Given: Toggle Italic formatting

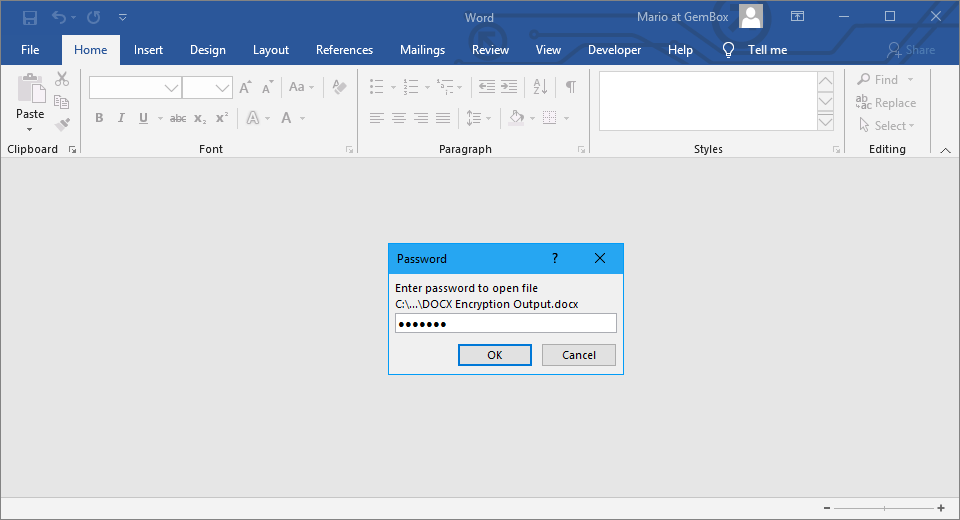Looking at the screenshot, I should tap(121, 118).
